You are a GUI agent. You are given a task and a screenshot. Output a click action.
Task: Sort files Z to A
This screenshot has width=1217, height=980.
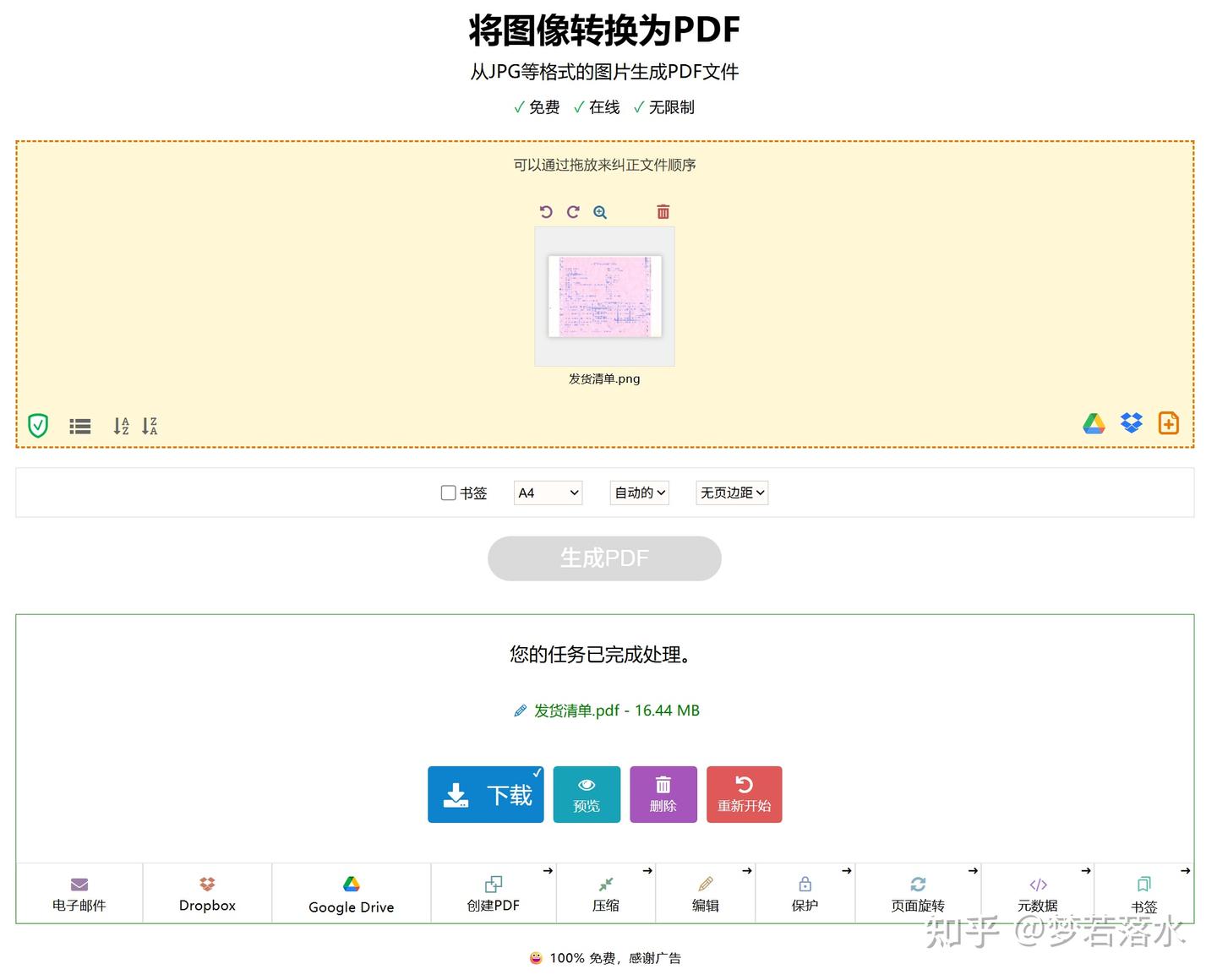point(150,426)
